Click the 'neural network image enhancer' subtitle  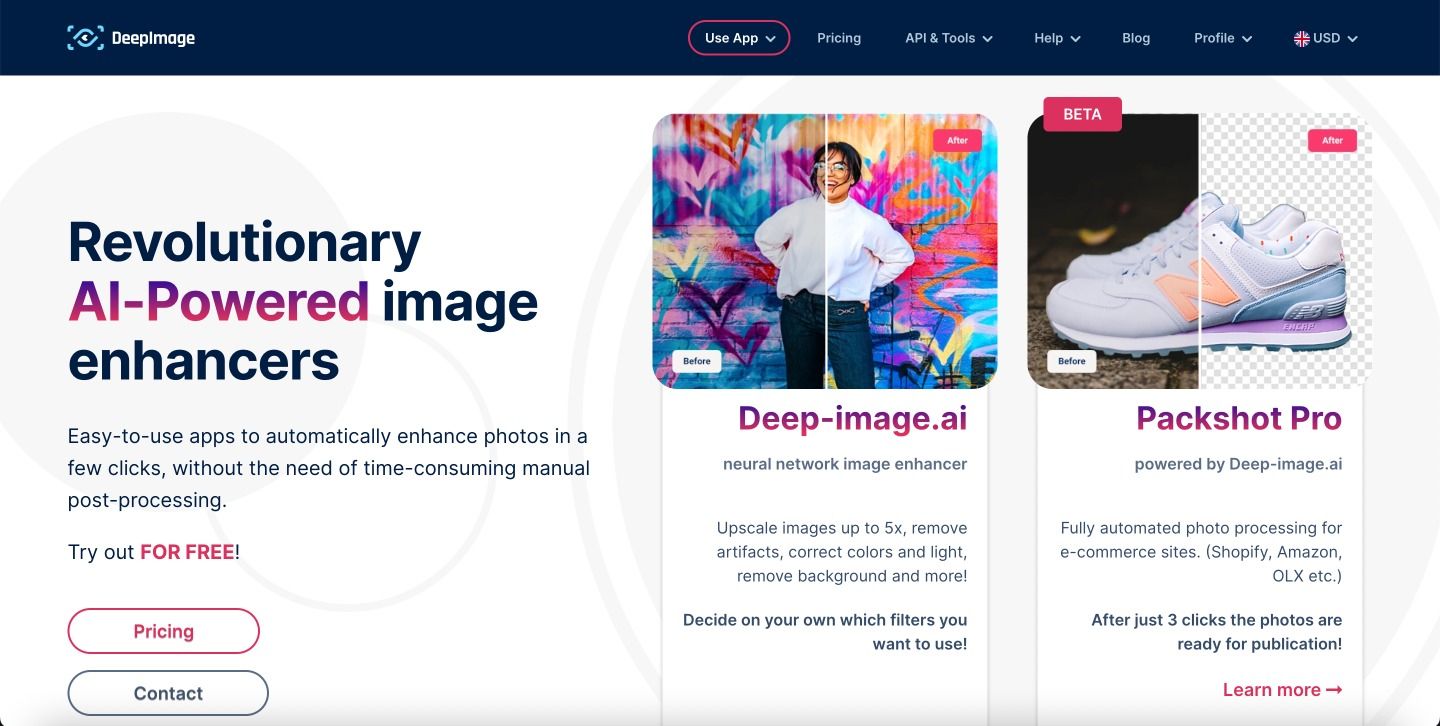point(845,464)
